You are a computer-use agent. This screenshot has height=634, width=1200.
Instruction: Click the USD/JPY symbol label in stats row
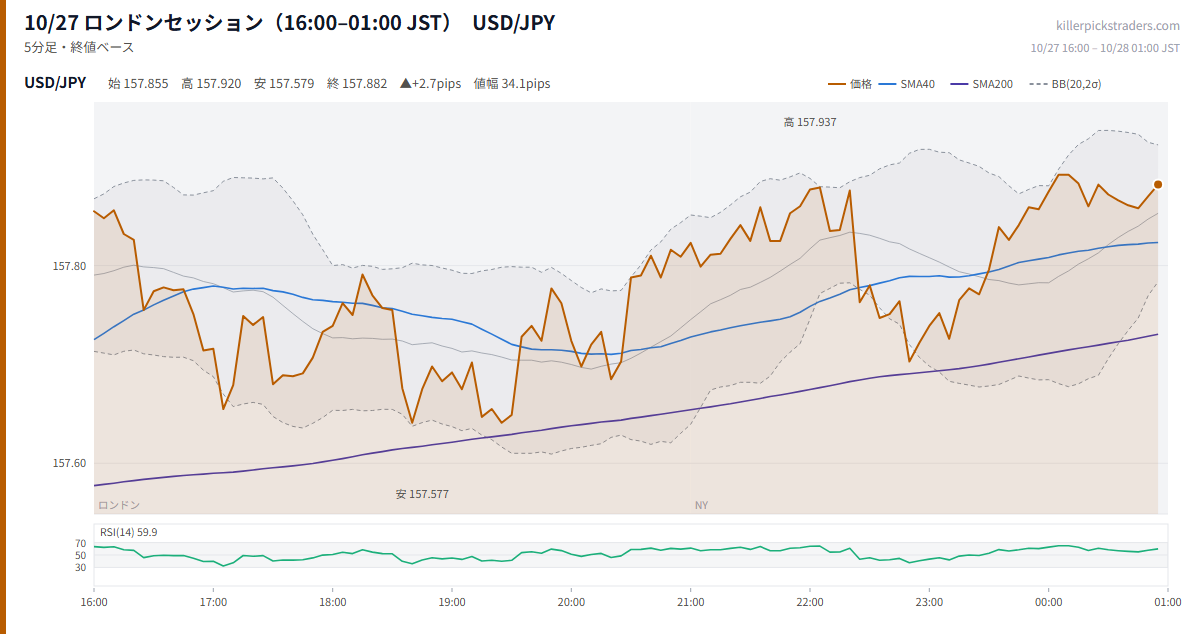point(55,83)
